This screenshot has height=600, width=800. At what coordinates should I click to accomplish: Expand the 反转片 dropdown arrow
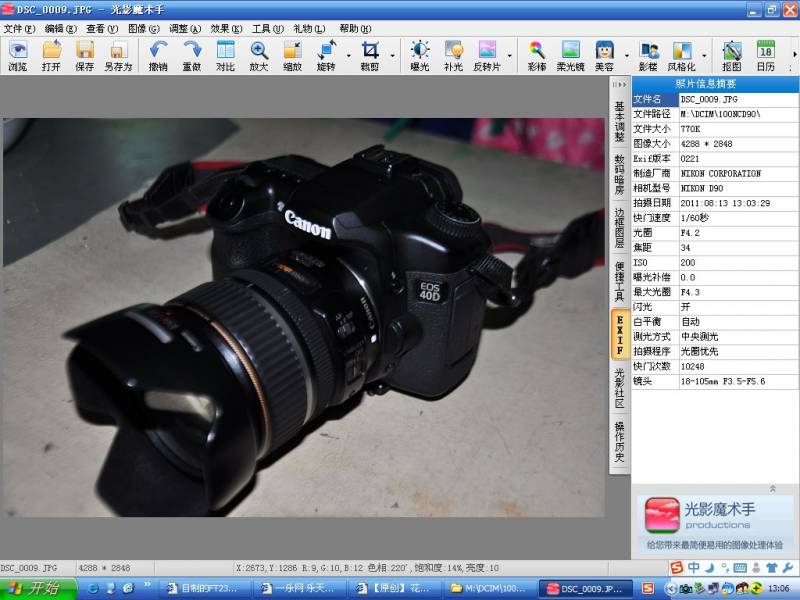510,56
